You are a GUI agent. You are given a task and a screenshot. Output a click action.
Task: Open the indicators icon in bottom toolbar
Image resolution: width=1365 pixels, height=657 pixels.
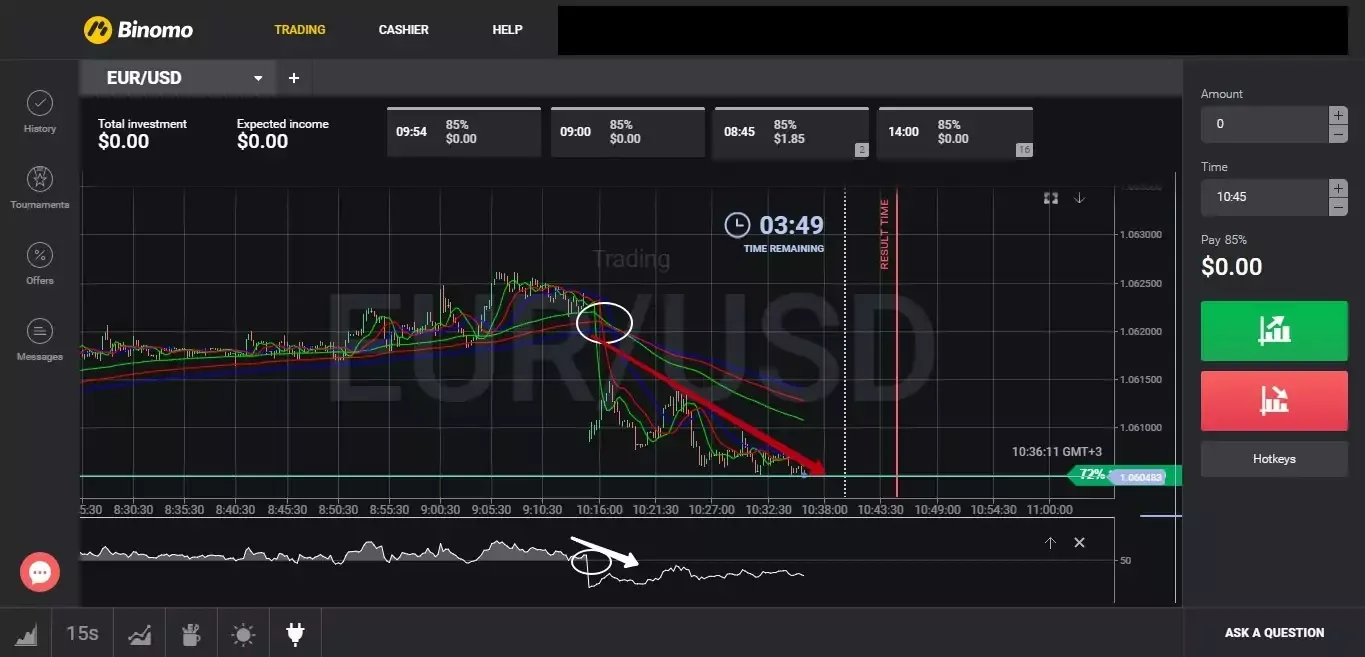[x=139, y=633]
